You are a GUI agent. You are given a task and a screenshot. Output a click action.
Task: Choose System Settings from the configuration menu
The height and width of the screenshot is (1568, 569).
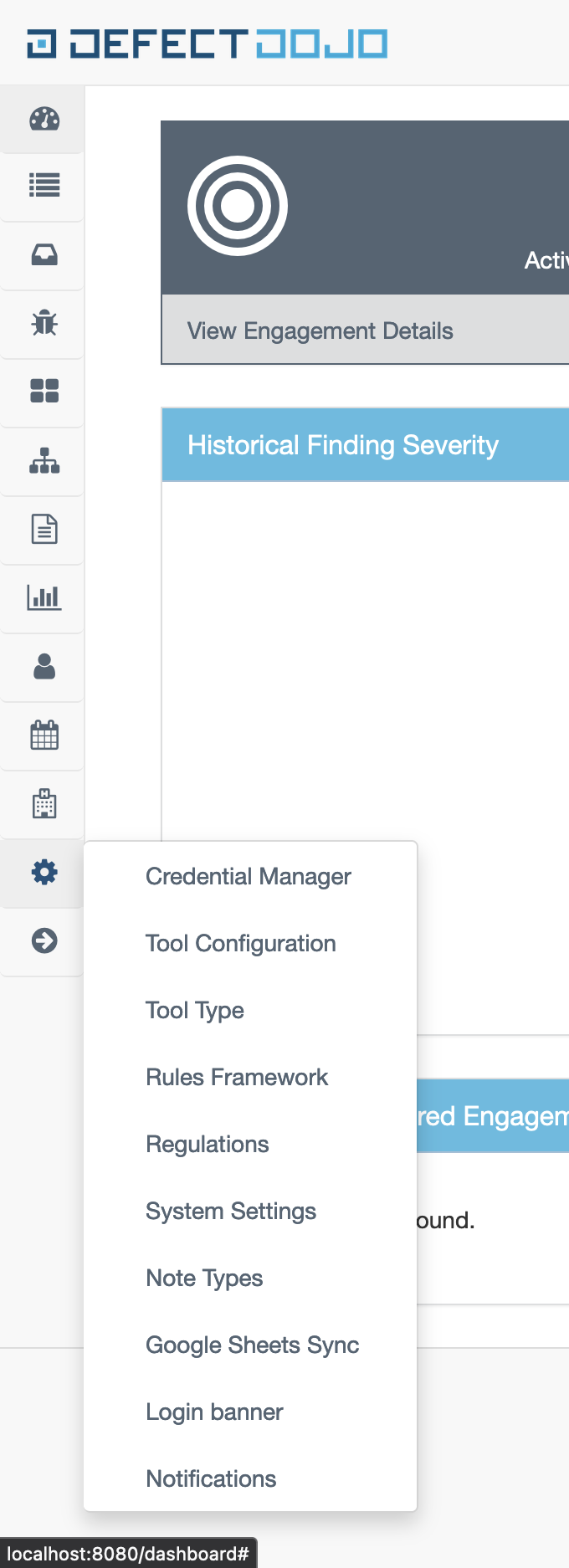coord(231,1211)
